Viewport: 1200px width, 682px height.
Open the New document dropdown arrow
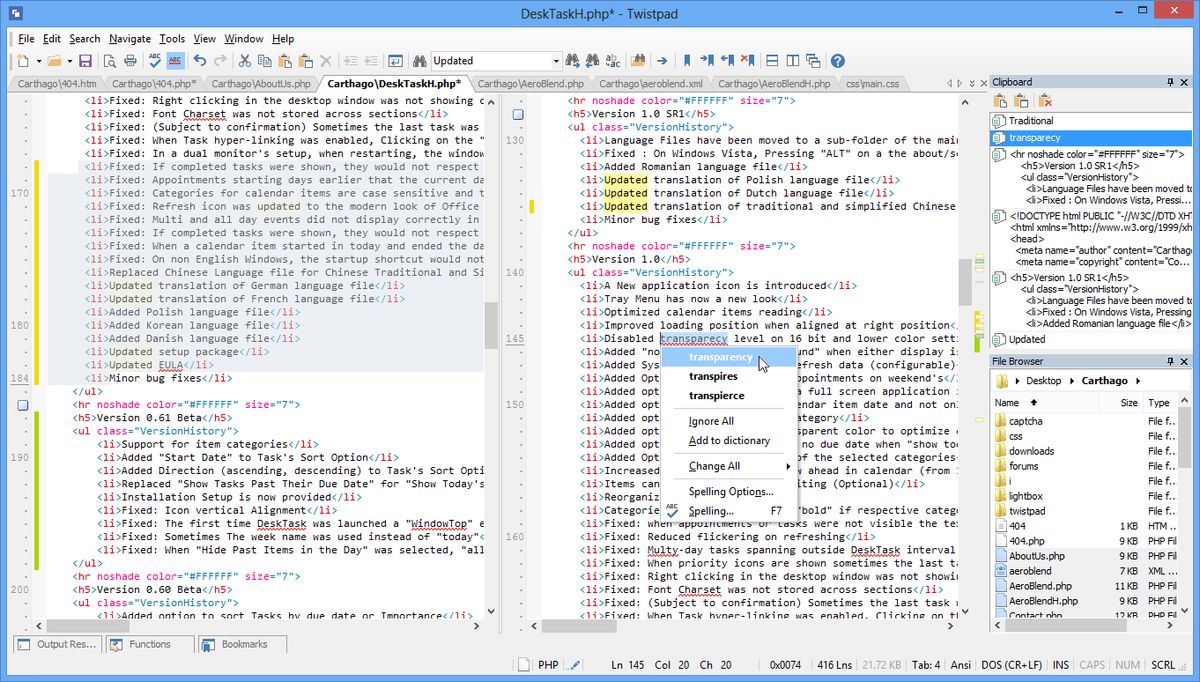pyautogui.click(x=38, y=60)
